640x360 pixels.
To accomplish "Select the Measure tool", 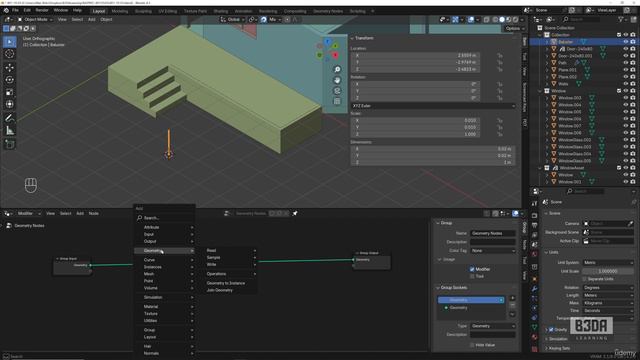I will (10, 131).
